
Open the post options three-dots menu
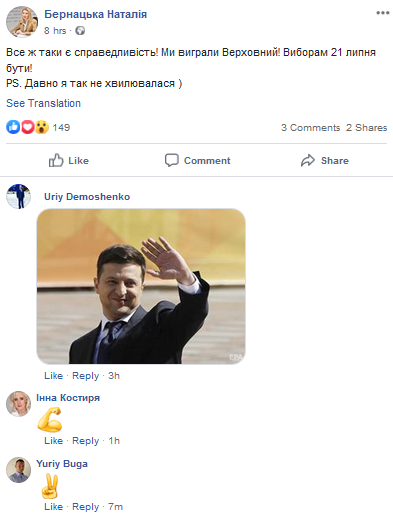[382, 13]
